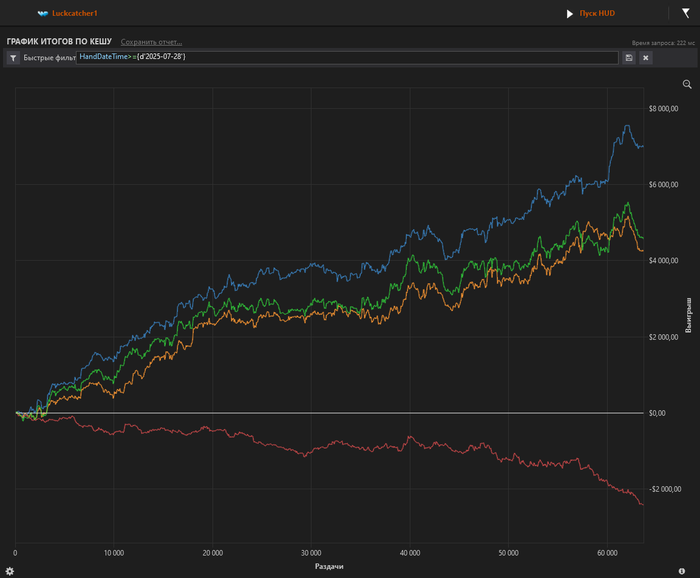
Task: Click the Luckcatcher1 player logo icon
Action: tap(43, 13)
